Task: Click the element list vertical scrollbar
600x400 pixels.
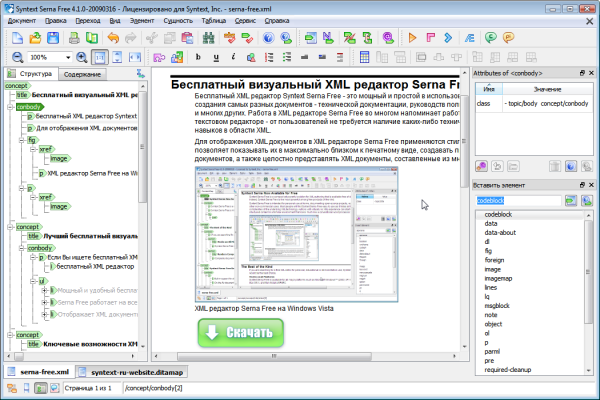Action: (x=588, y=272)
